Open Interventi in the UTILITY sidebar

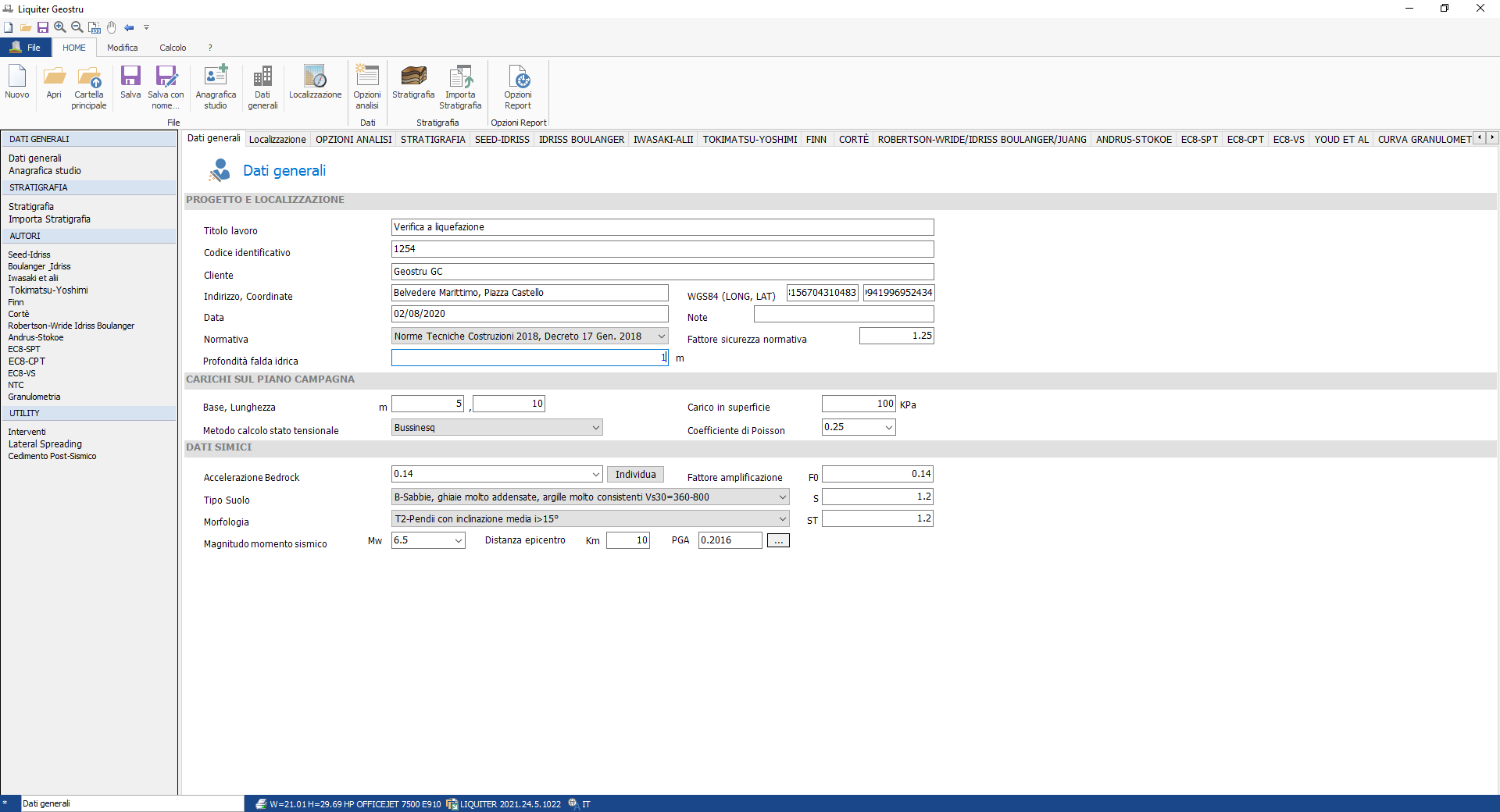point(27,433)
